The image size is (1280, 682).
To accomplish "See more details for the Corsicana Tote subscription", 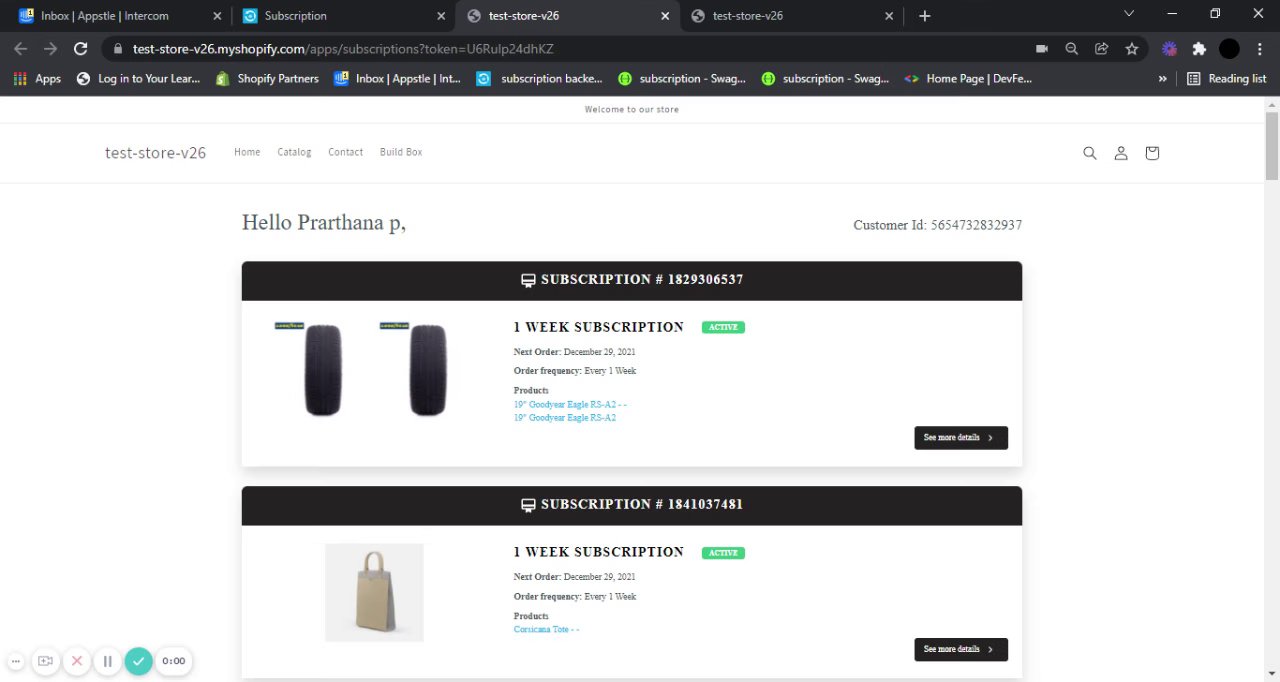I will (x=960, y=650).
